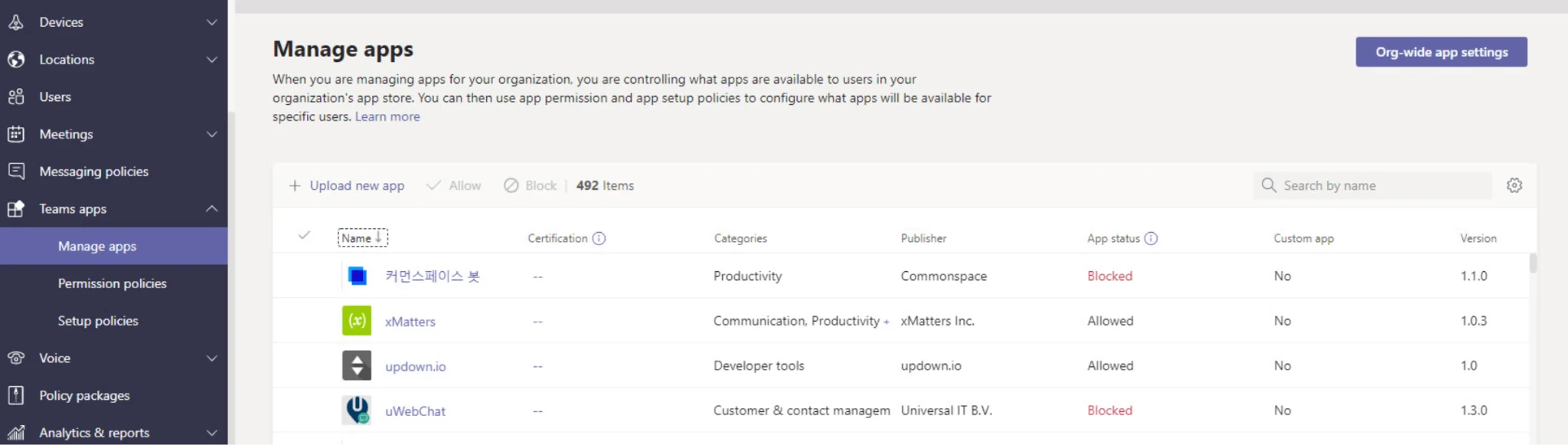Viewport: 1568px width, 445px height.
Task: Click the Blocked status for uWebChat
Action: pyautogui.click(x=1109, y=411)
